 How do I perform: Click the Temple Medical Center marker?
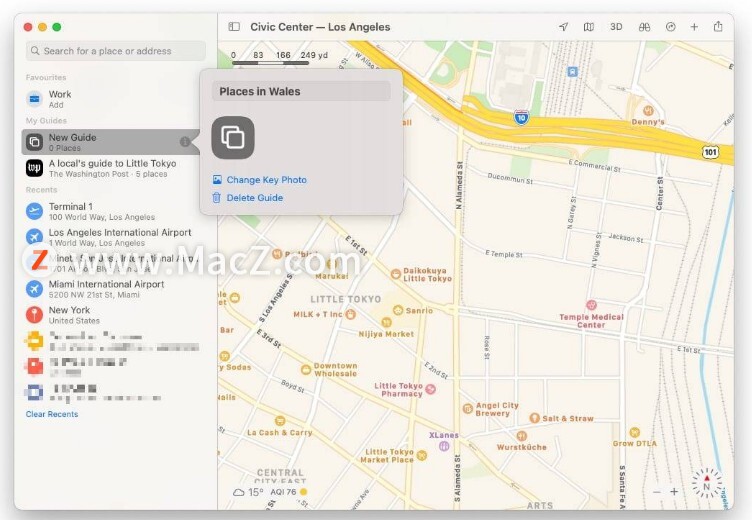point(591,305)
